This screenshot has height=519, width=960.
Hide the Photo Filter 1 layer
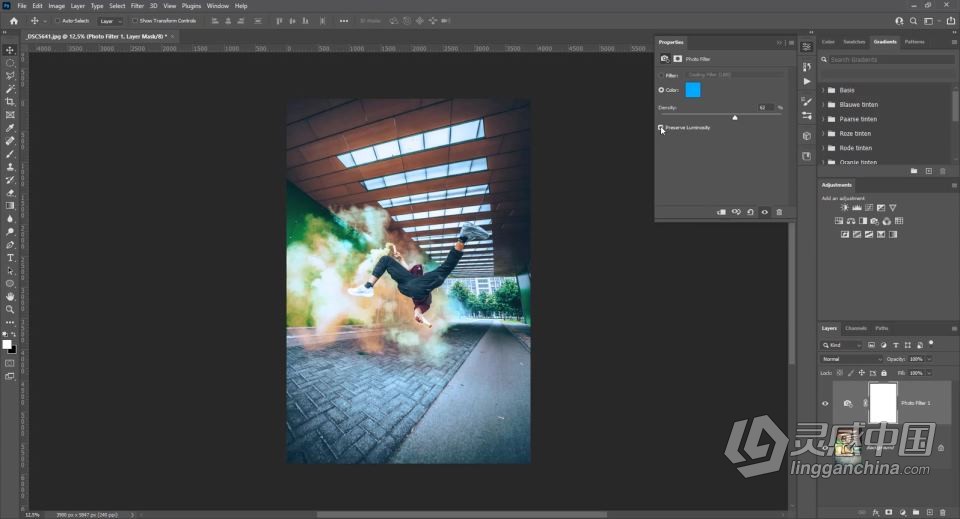pyautogui.click(x=825, y=403)
